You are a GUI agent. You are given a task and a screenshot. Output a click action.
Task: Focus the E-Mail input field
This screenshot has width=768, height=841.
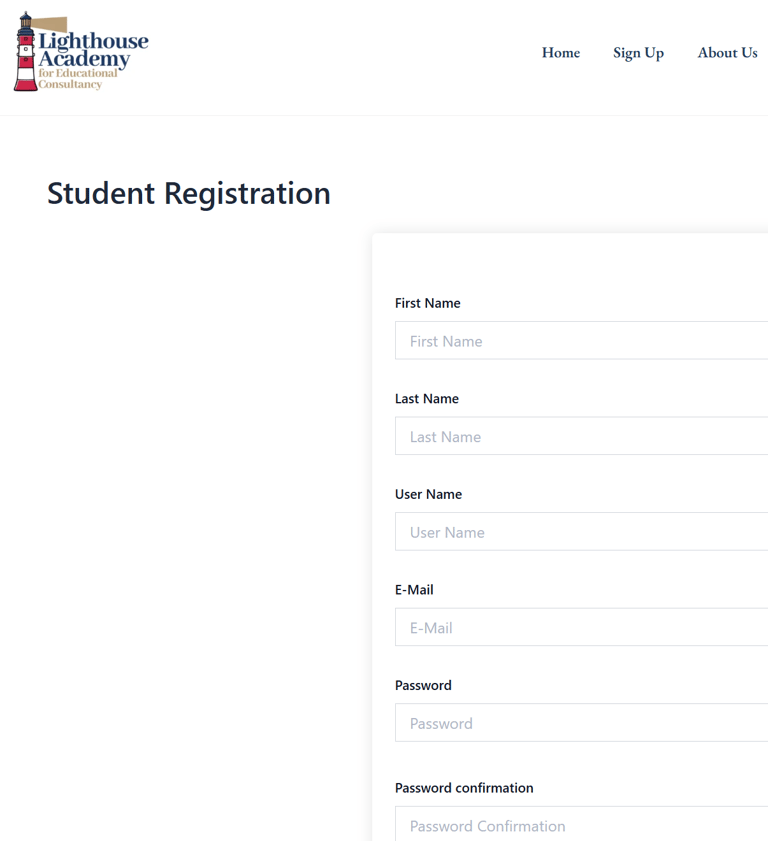tap(581, 627)
